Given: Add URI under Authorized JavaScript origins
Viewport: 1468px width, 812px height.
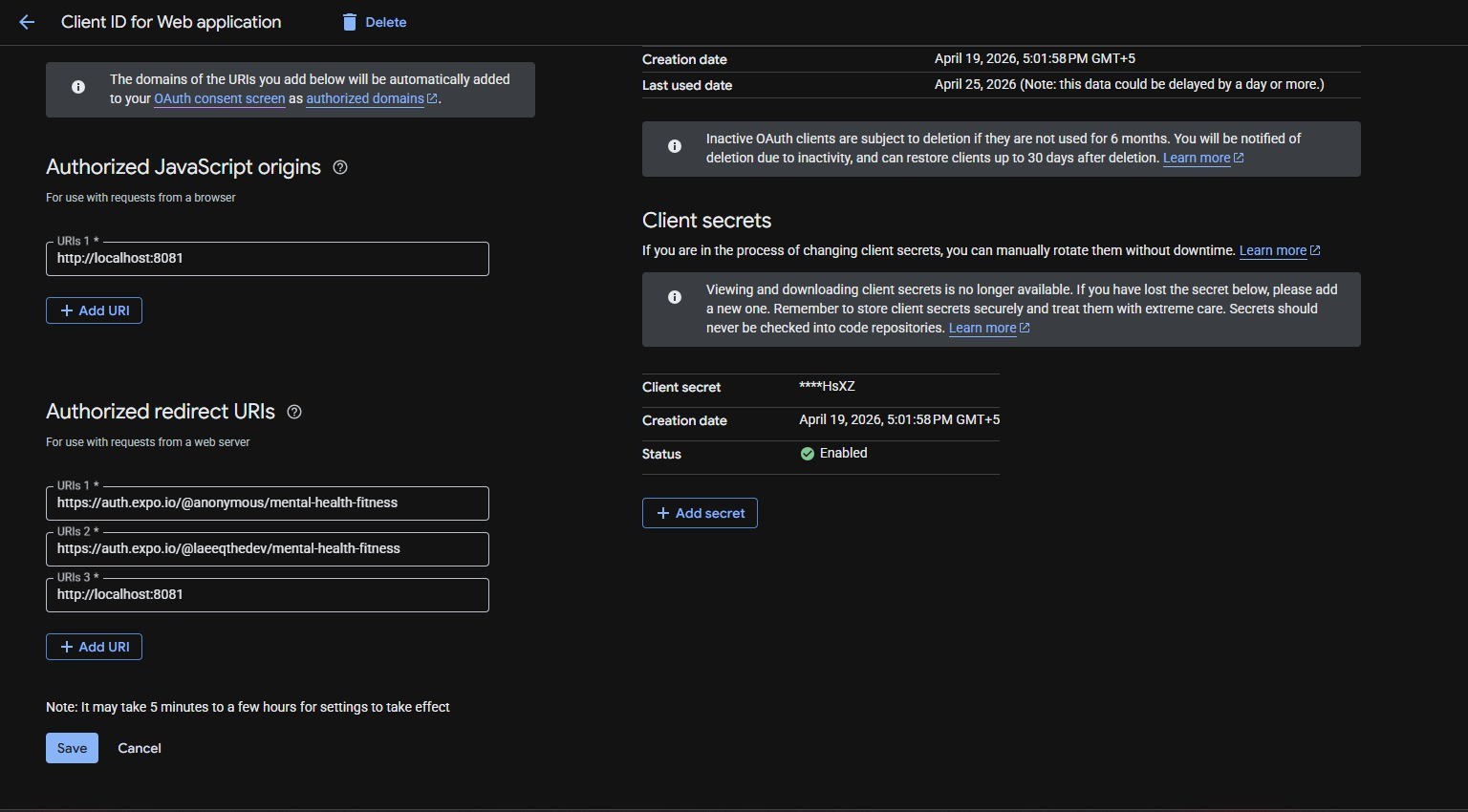Looking at the screenshot, I should pyautogui.click(x=94, y=310).
